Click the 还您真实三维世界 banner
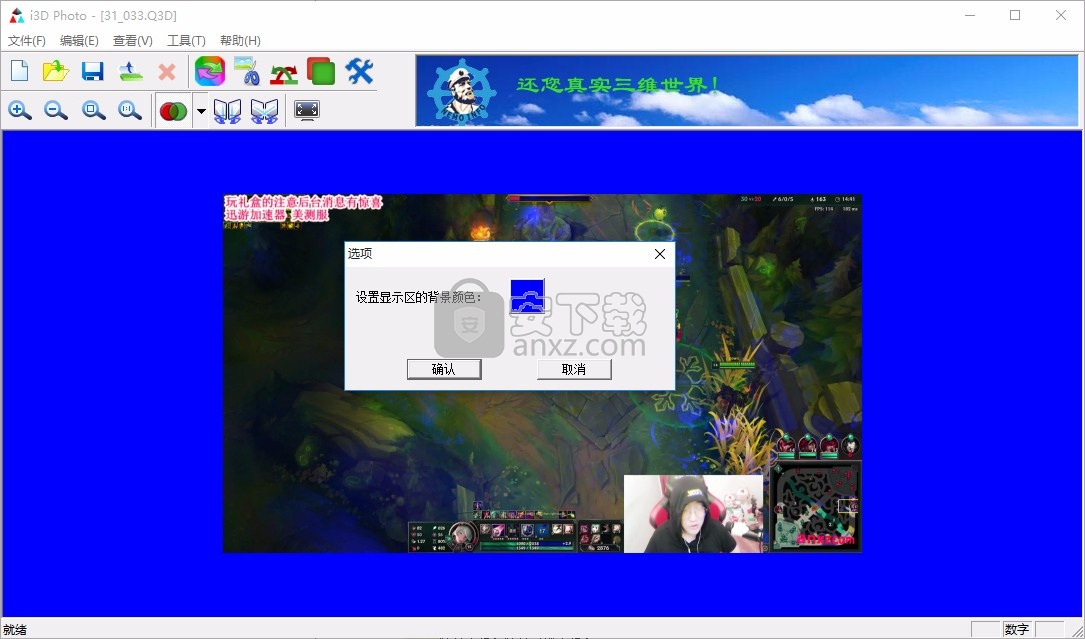This screenshot has height=639, width=1085. [747, 91]
